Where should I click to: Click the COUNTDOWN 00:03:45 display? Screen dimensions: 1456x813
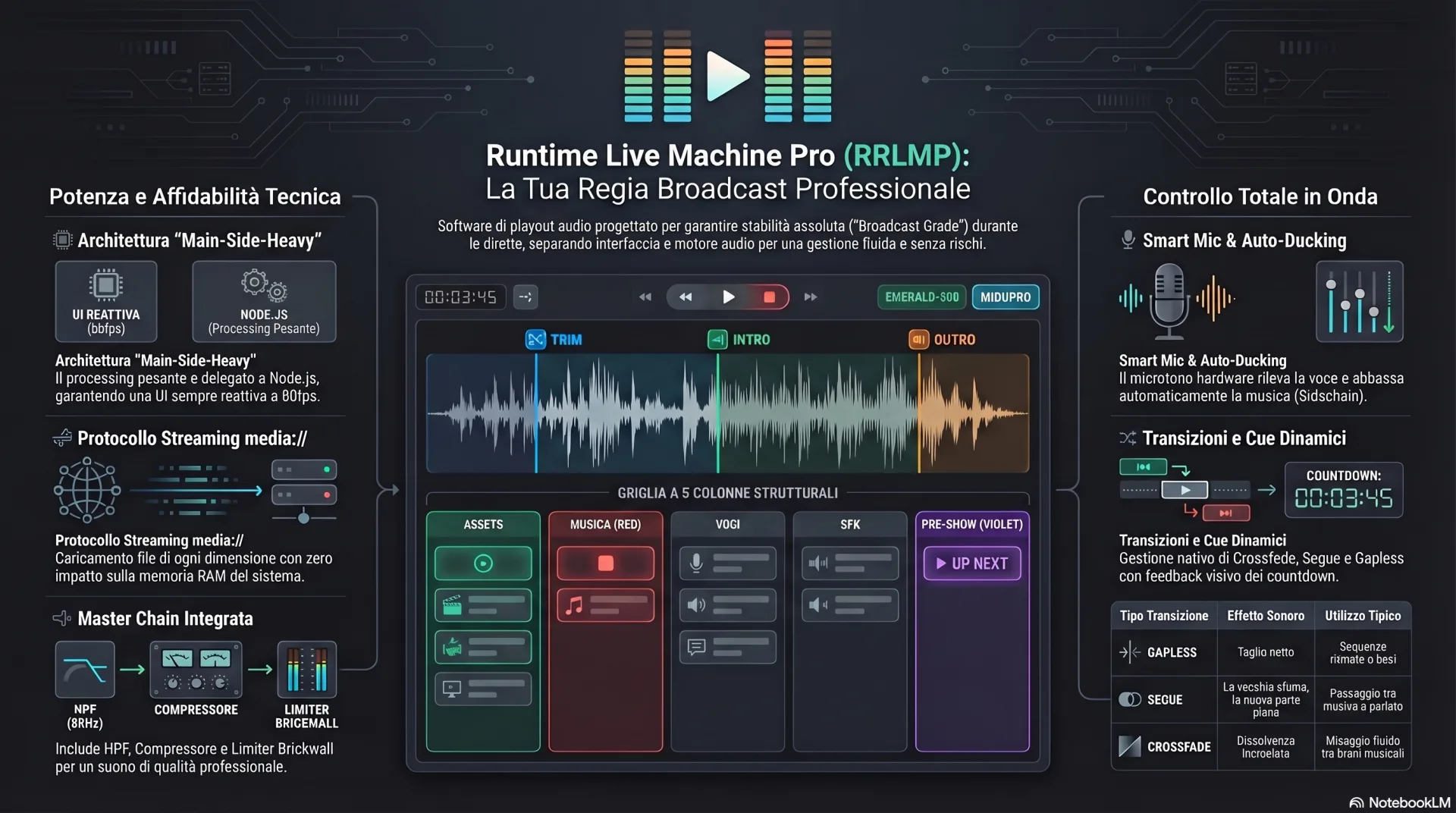(1344, 490)
